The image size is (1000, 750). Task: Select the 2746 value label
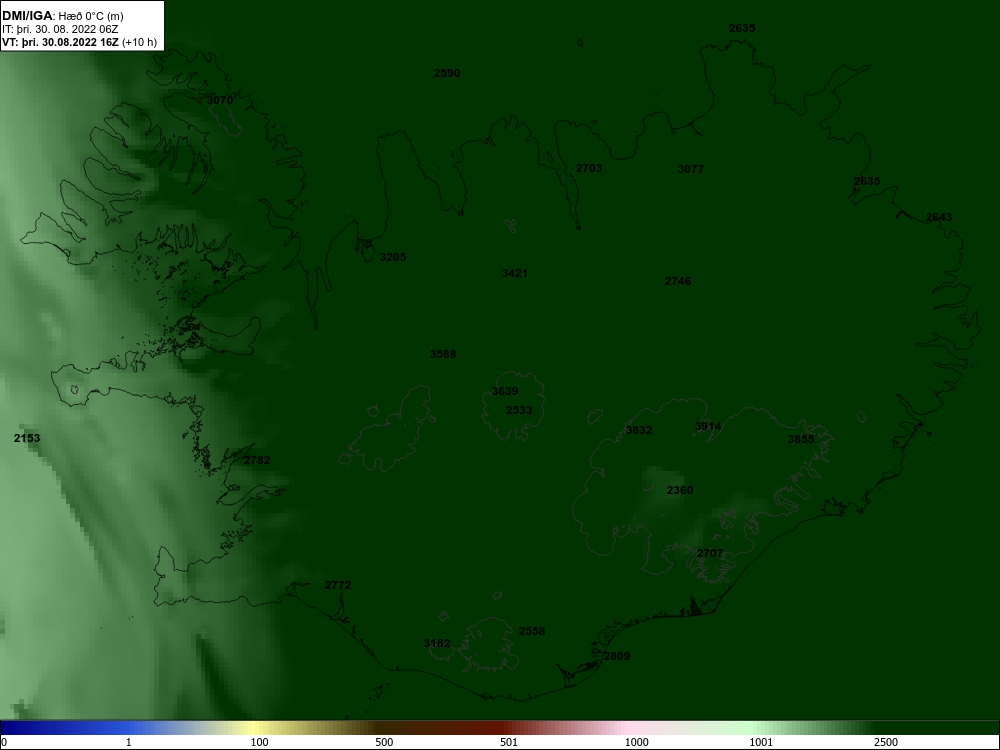coord(678,281)
